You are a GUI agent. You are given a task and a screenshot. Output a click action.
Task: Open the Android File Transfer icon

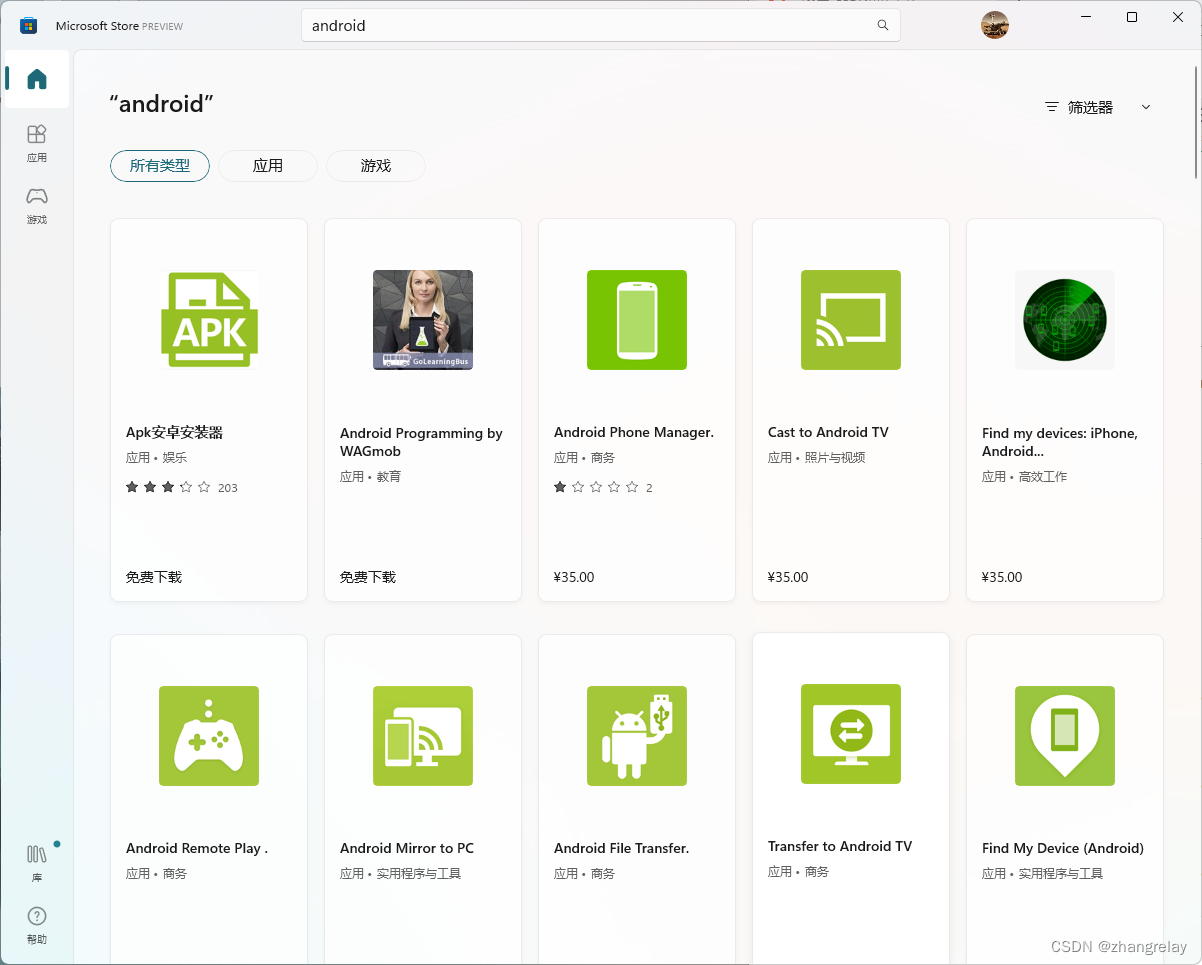[x=637, y=736]
